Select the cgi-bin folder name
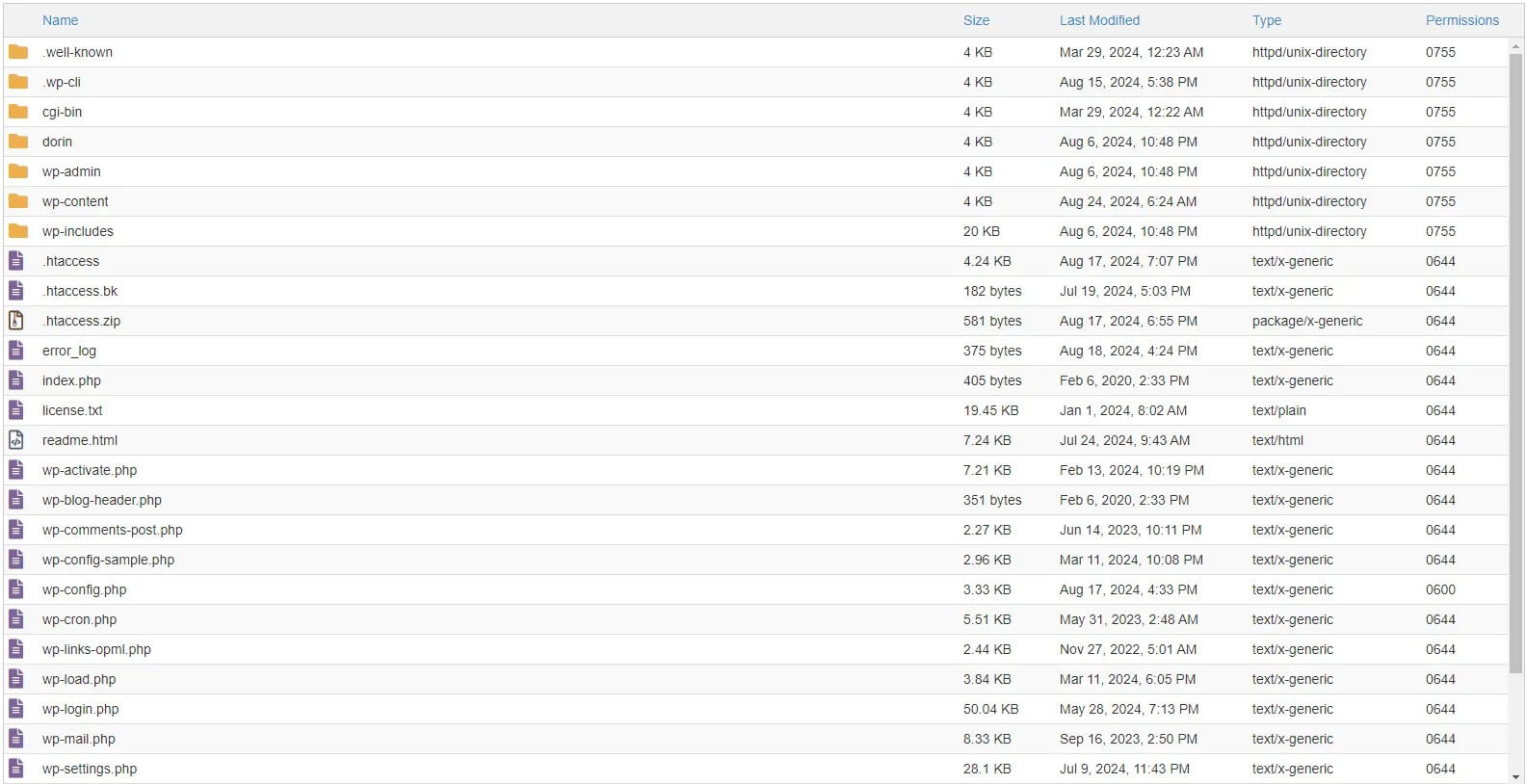 click(62, 112)
